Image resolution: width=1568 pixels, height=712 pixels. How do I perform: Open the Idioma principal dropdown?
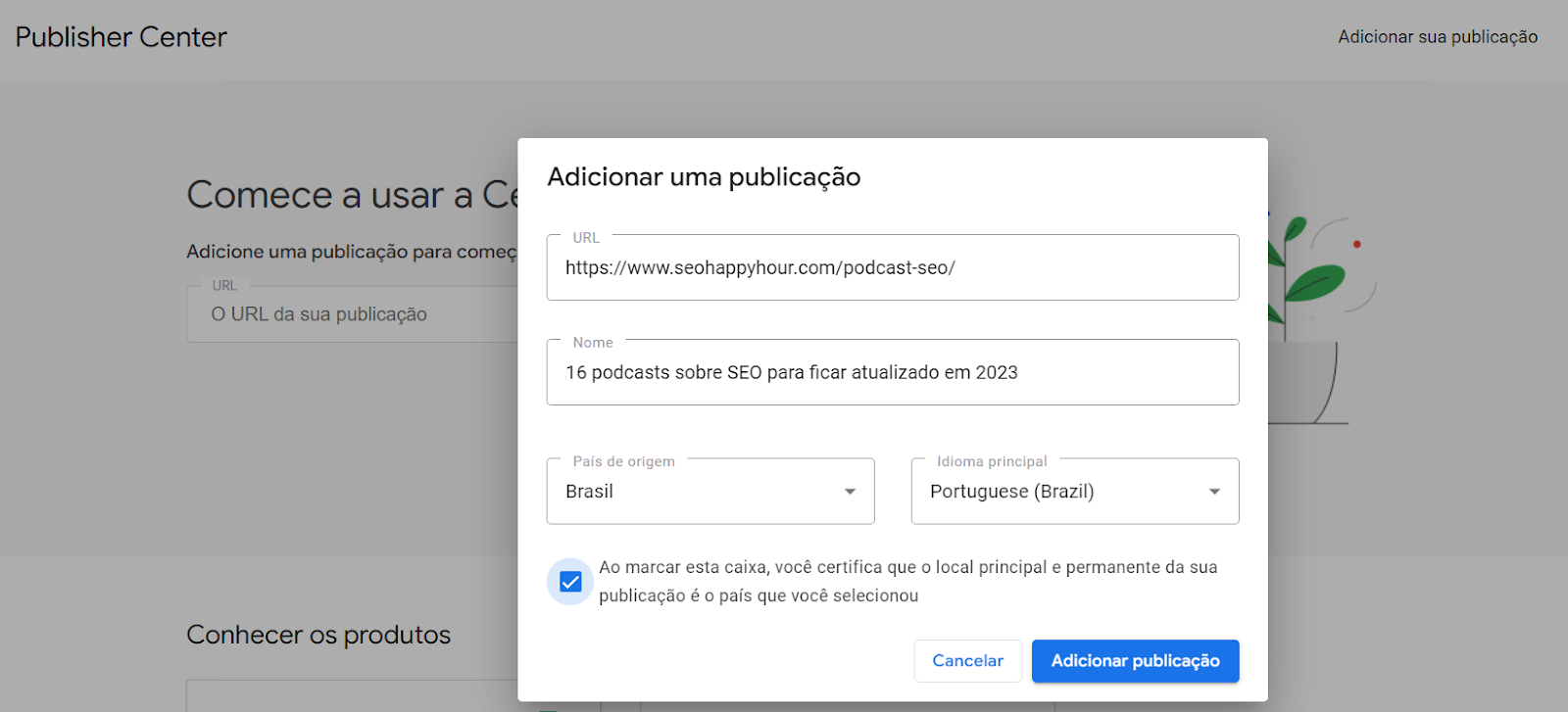click(x=1075, y=492)
